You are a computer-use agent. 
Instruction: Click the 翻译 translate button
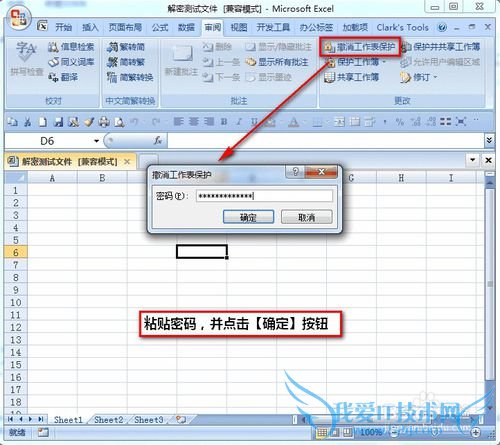[63, 77]
